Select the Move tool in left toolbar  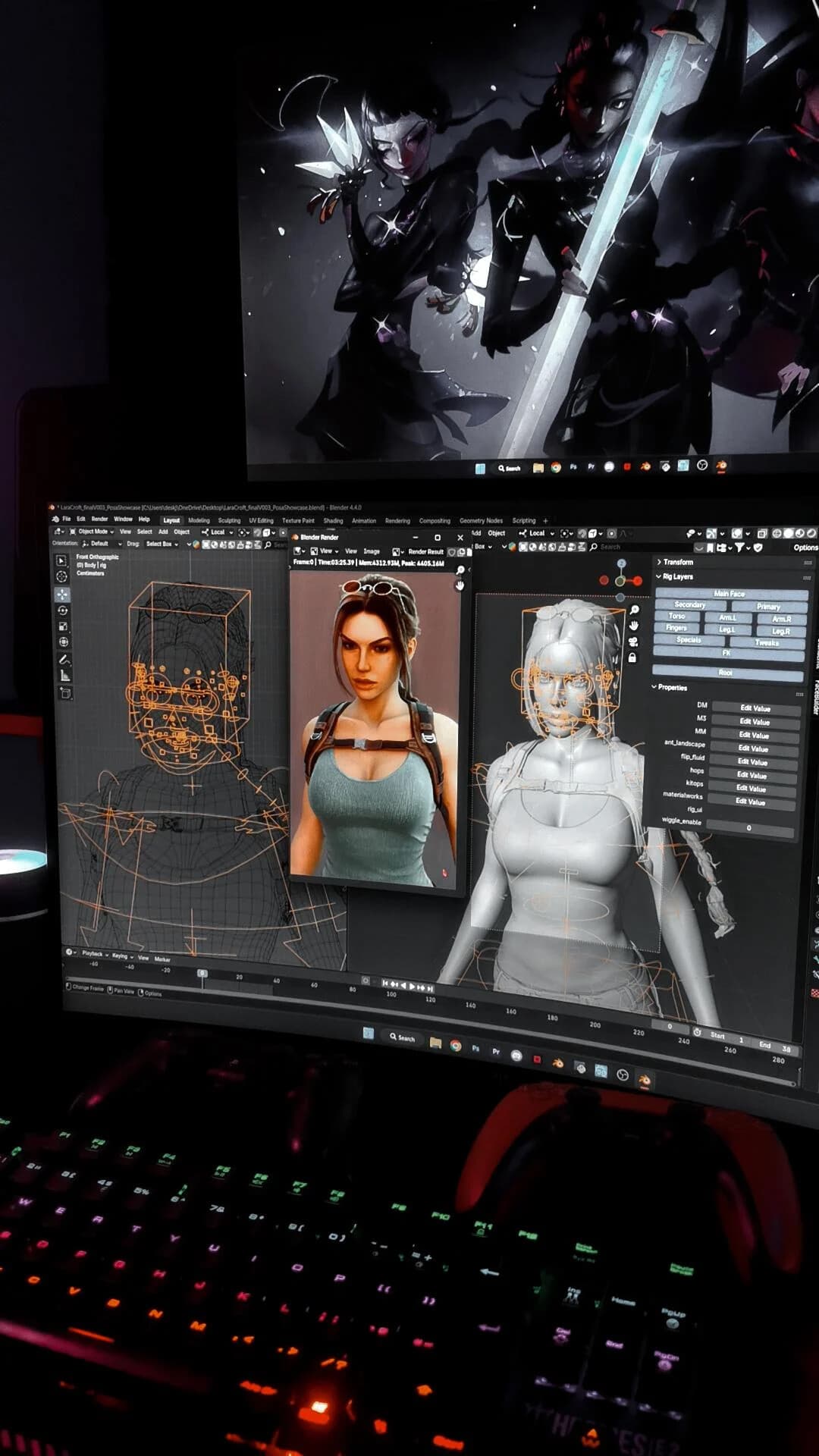(x=62, y=595)
